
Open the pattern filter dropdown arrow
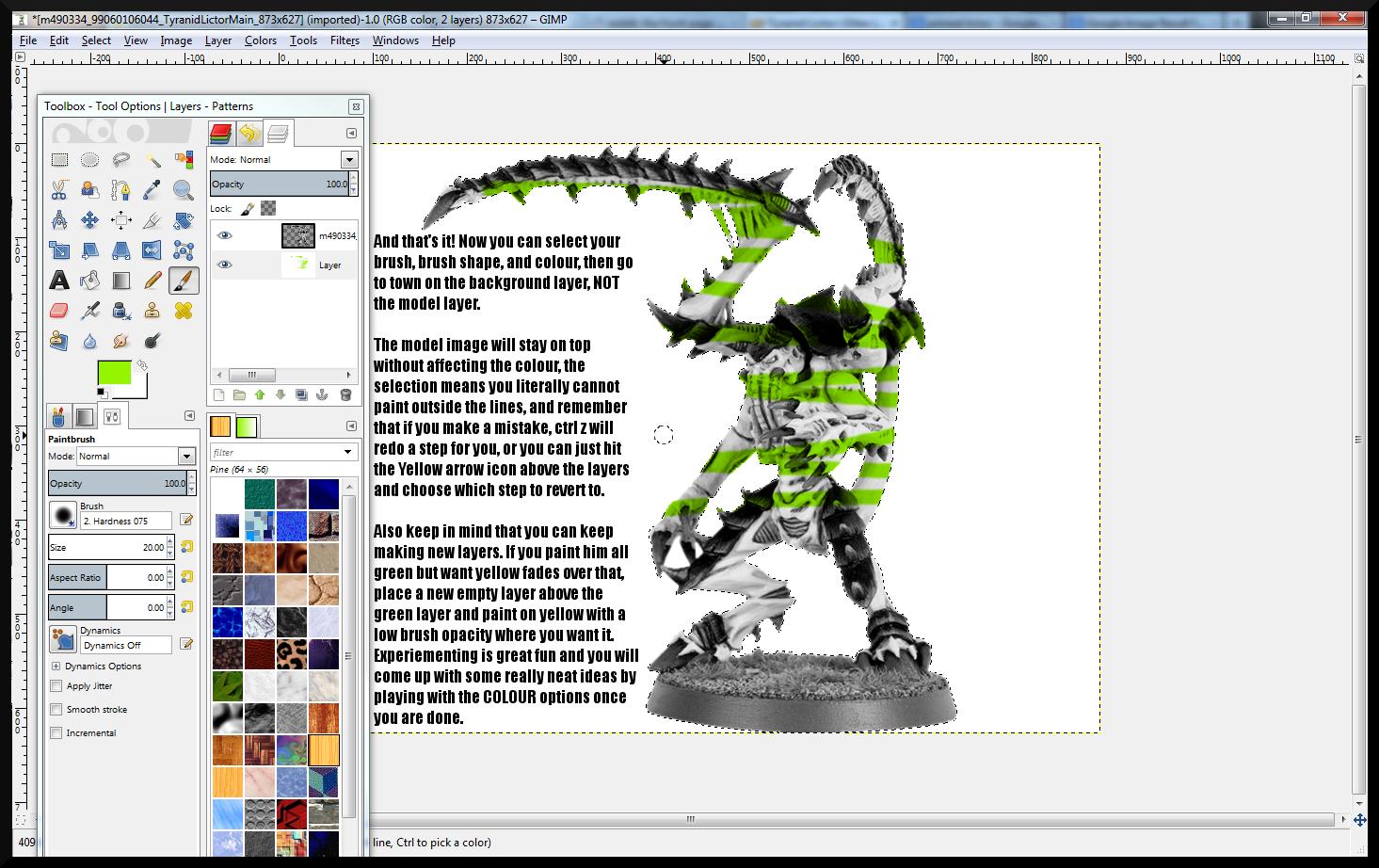pyautogui.click(x=347, y=453)
